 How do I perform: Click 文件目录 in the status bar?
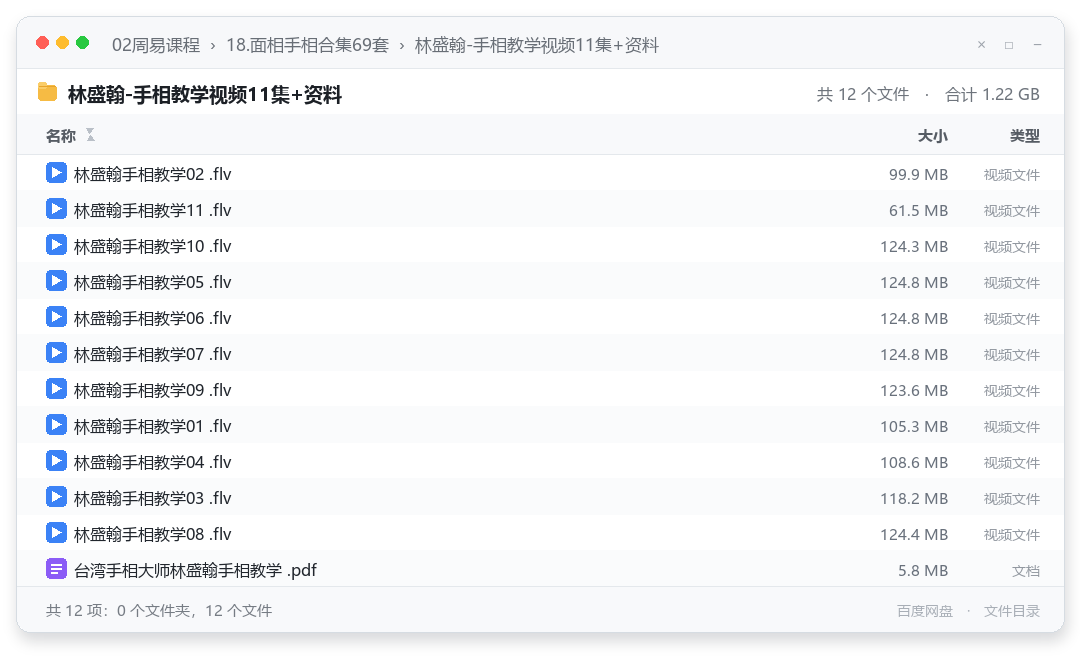(1012, 611)
